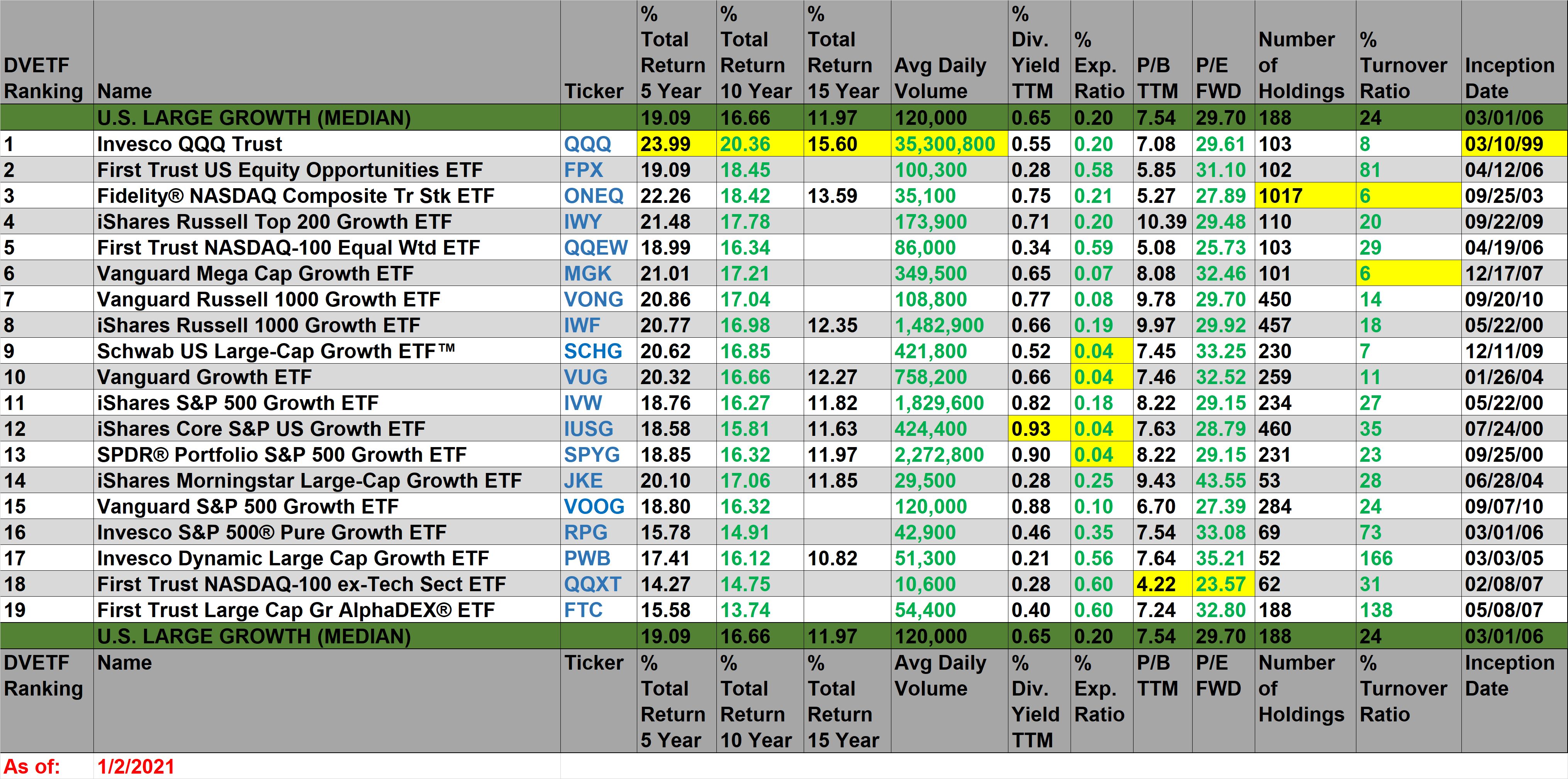Select the VONG ticker
Viewport: 1568px width, 779px height.
pyautogui.click(x=594, y=300)
